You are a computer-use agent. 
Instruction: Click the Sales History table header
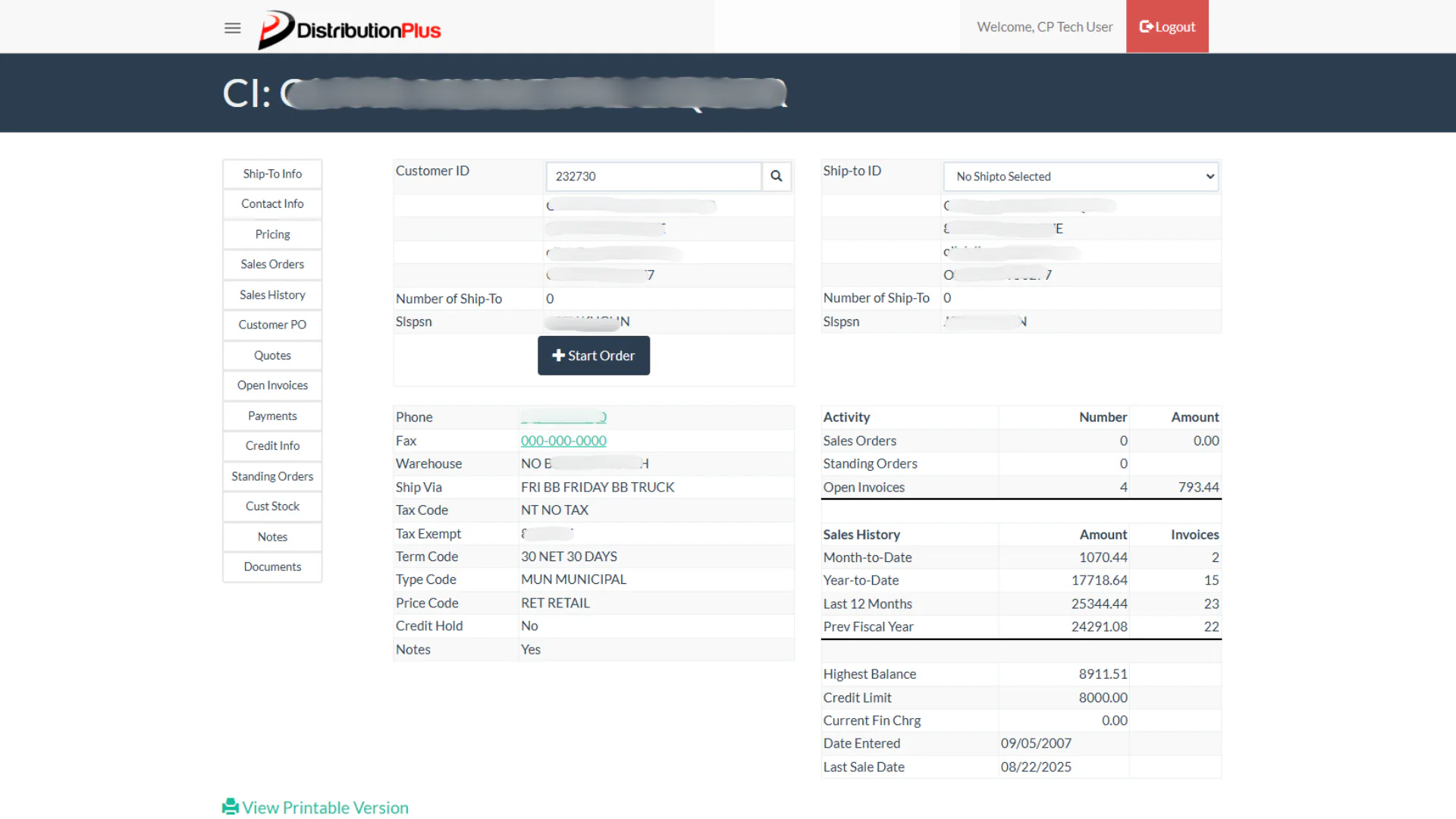861,535
